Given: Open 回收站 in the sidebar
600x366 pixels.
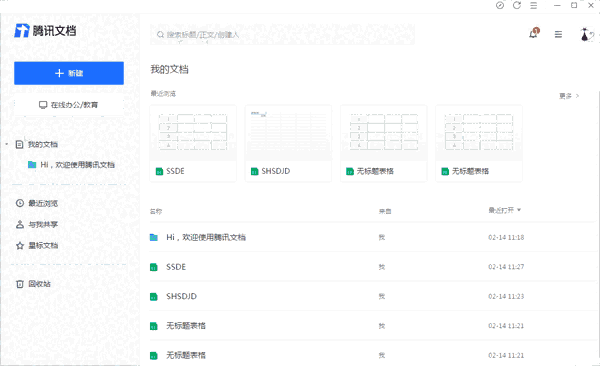Looking at the screenshot, I should (x=39, y=284).
